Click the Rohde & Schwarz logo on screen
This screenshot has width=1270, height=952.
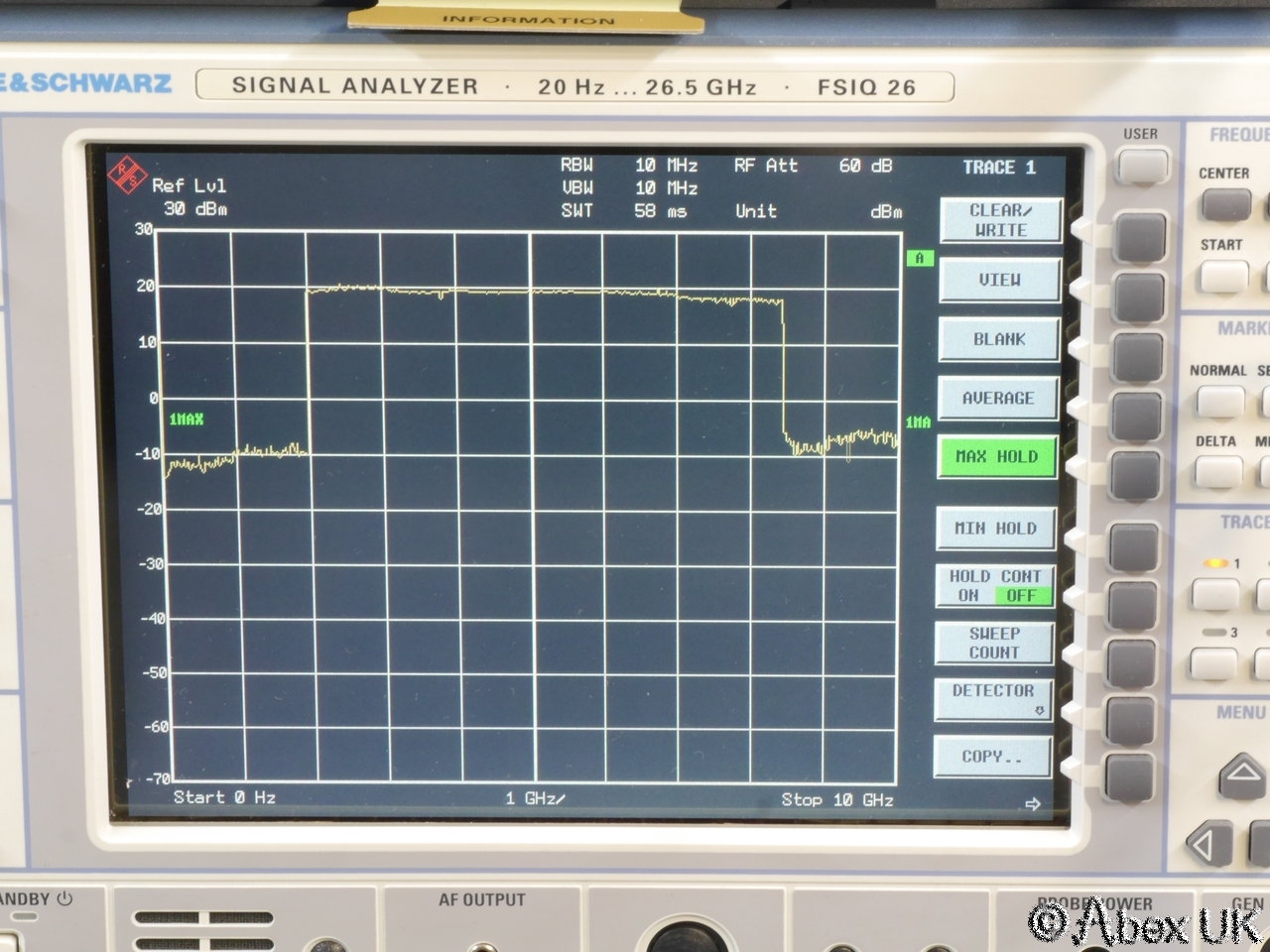point(126,176)
